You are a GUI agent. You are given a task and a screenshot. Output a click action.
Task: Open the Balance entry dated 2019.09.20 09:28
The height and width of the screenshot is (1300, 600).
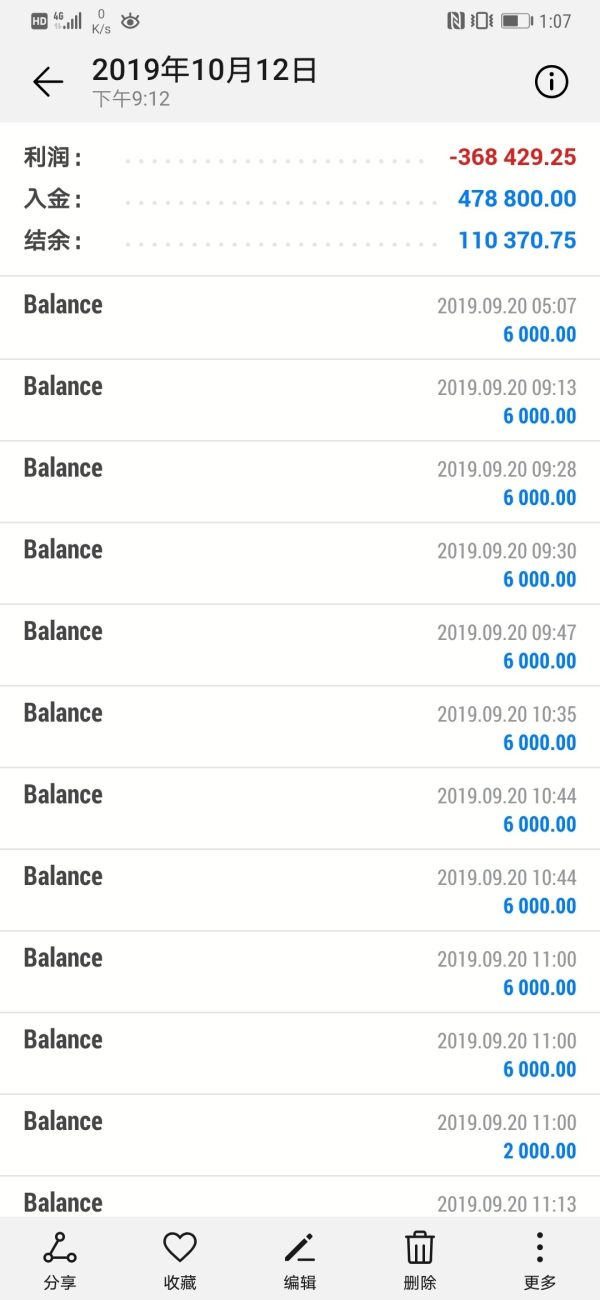coord(300,482)
